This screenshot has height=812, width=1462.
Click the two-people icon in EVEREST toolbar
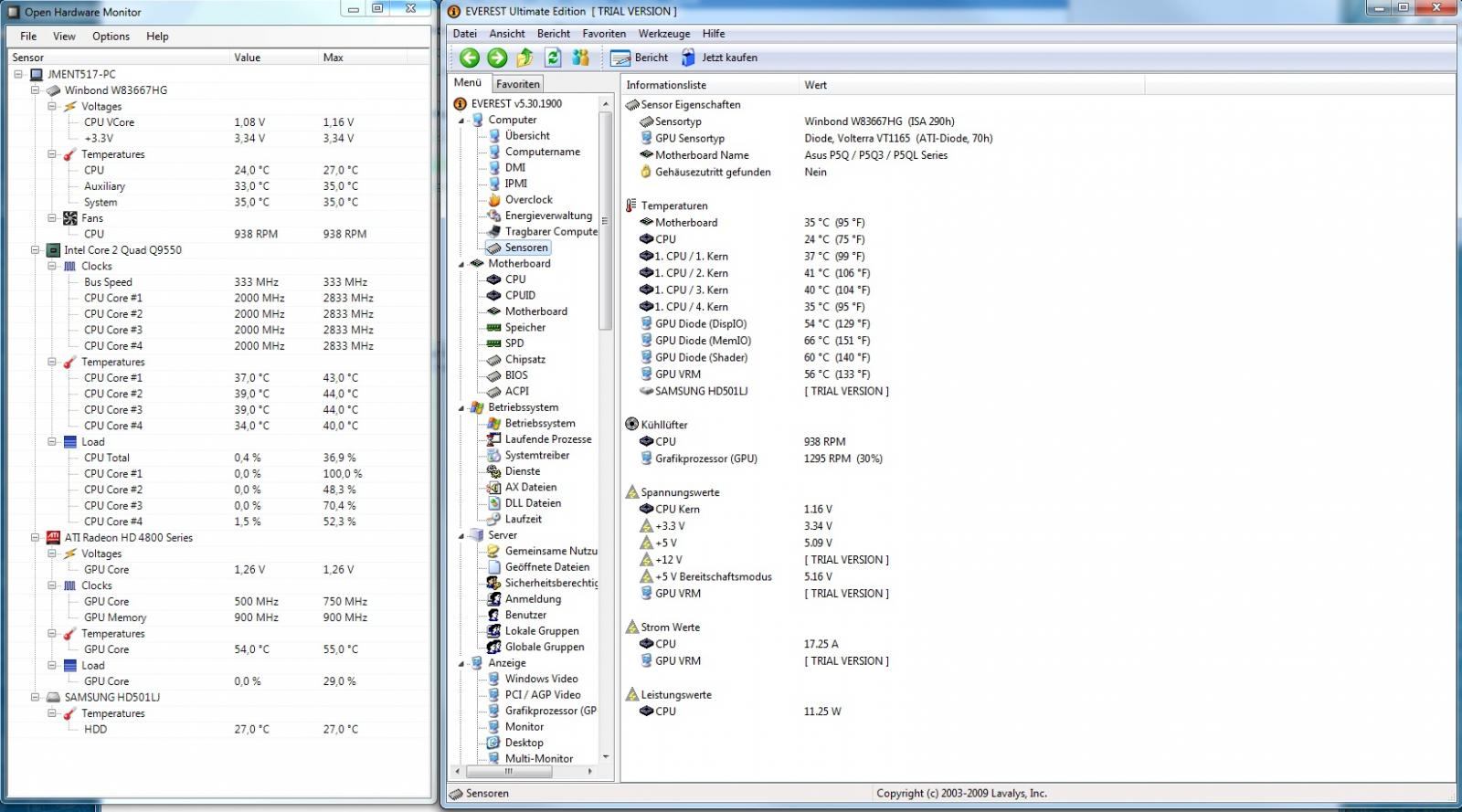(581, 58)
